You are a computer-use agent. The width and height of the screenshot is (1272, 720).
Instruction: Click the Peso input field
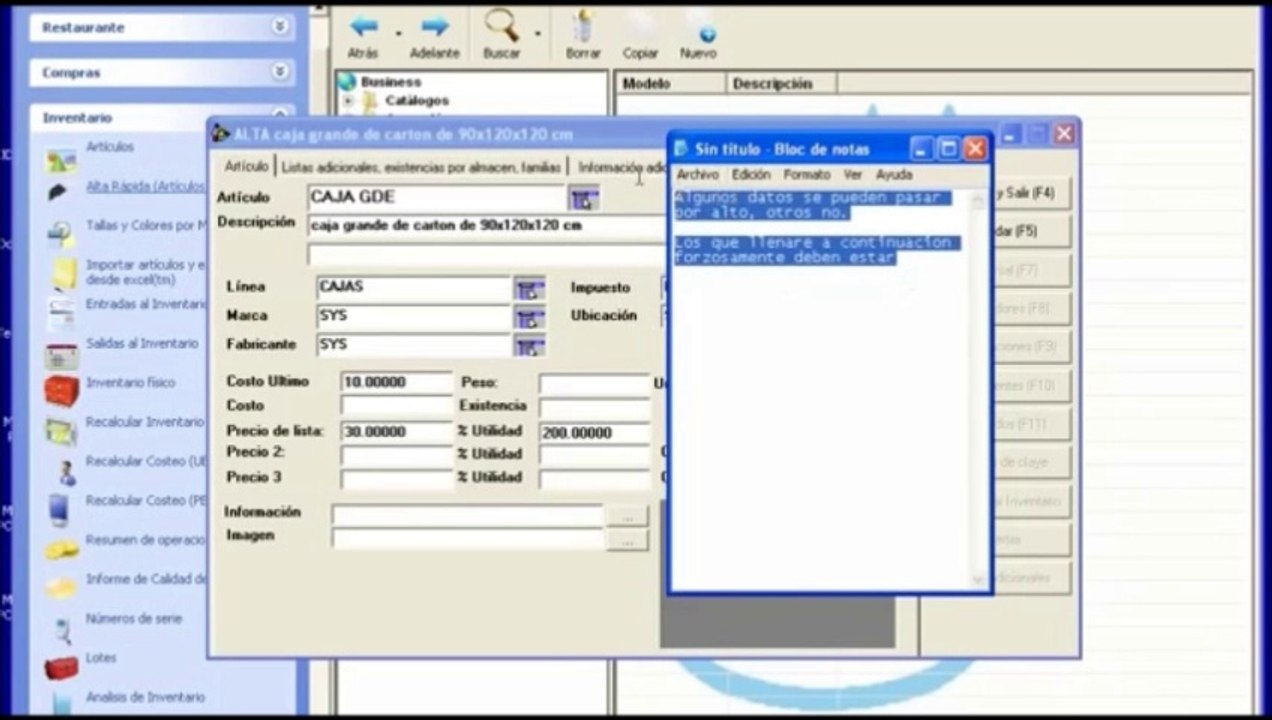point(594,384)
